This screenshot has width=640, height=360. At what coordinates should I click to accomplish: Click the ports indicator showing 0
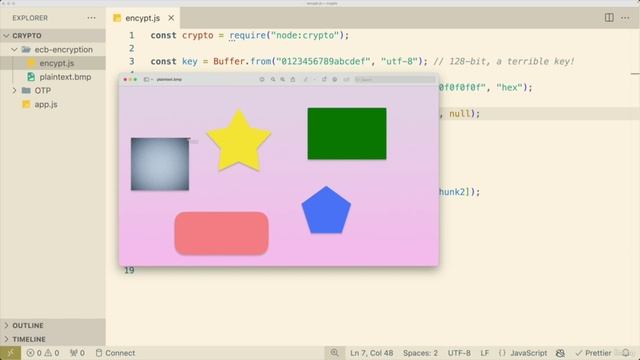tap(77, 353)
